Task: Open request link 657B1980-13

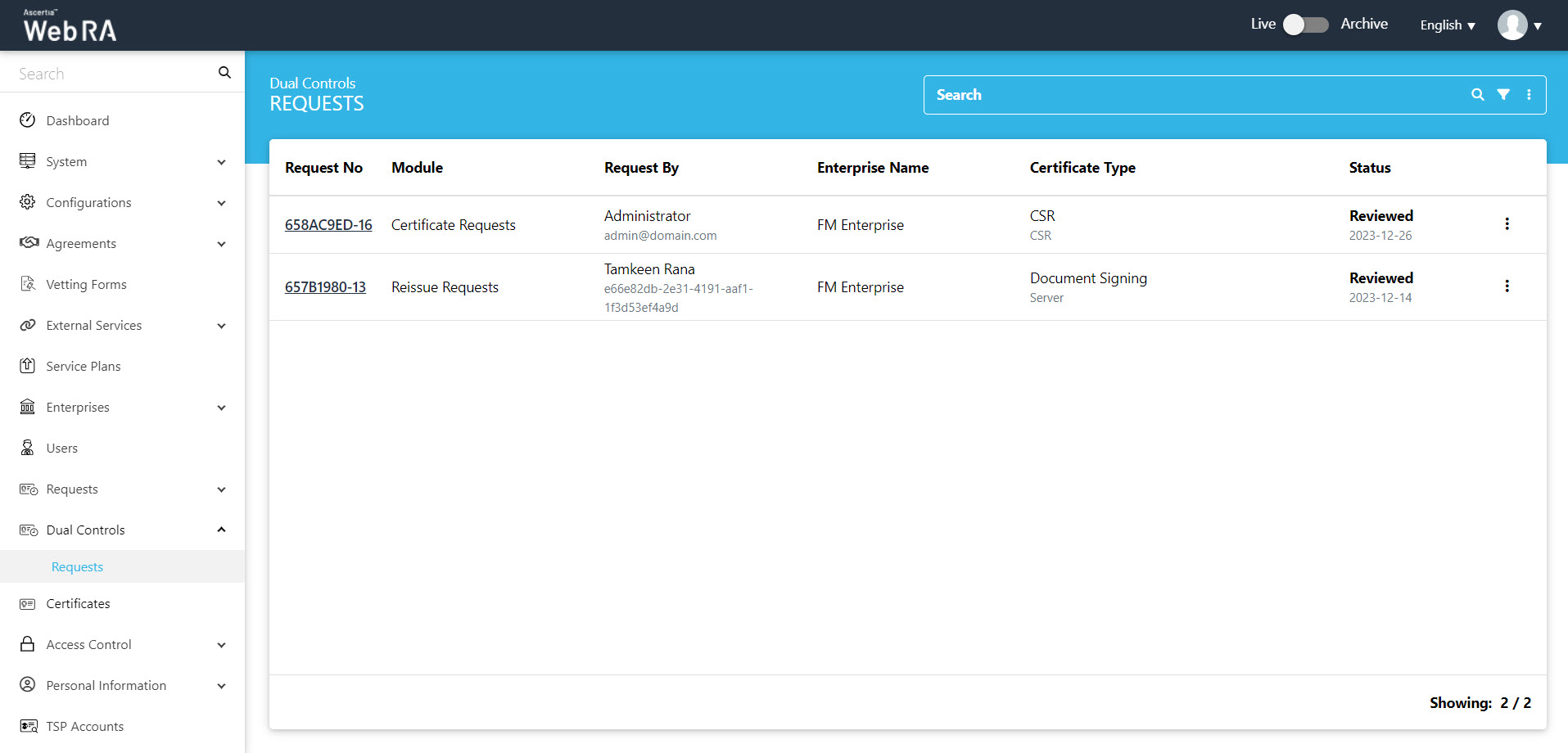Action: (x=325, y=287)
